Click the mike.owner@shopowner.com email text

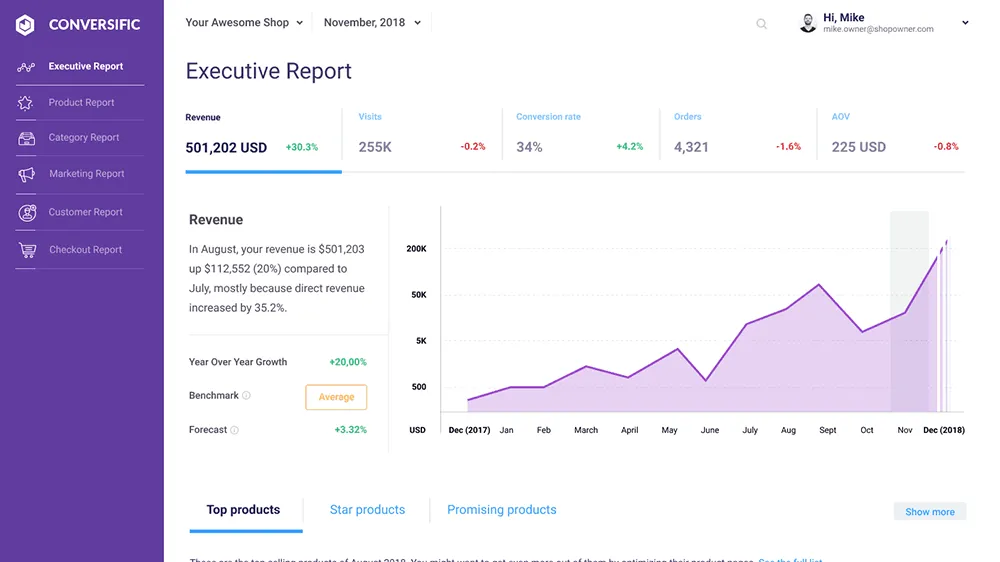(x=878, y=29)
